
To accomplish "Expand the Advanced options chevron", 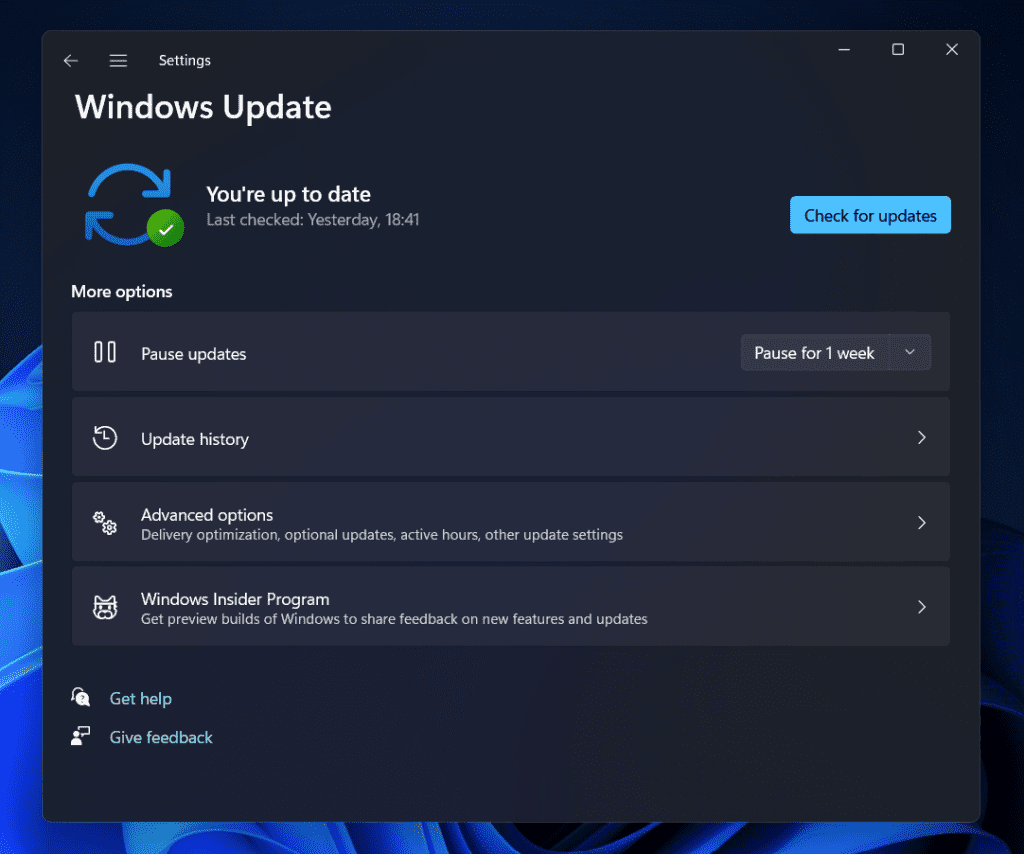I will [920, 522].
